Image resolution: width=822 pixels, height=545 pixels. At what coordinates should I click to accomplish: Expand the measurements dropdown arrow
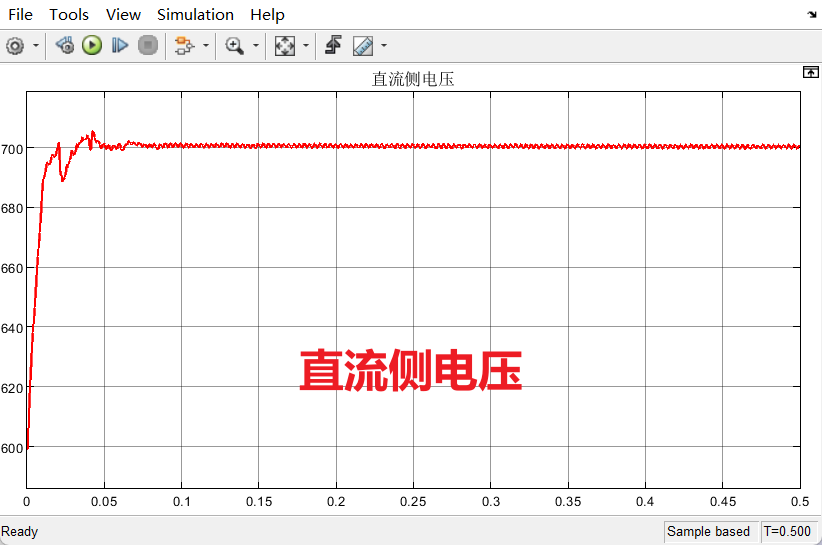384,46
